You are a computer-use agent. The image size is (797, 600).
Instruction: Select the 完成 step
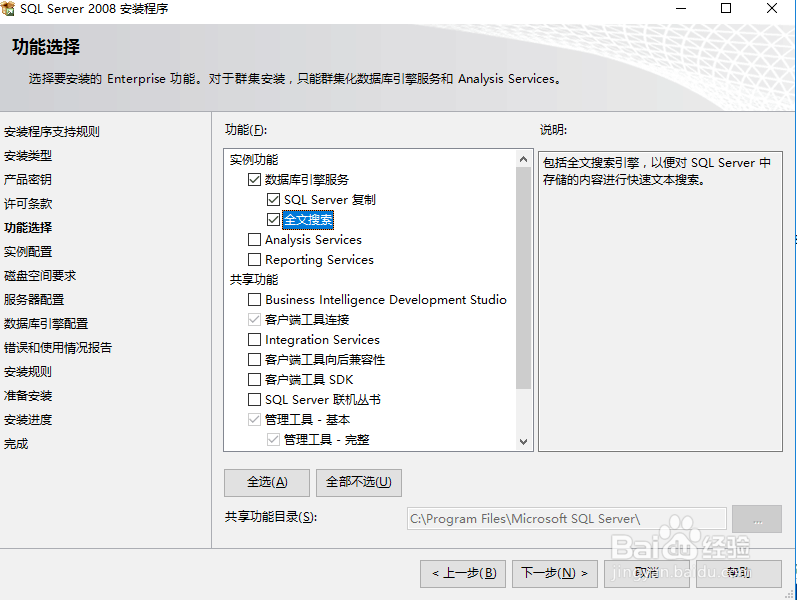(16, 444)
